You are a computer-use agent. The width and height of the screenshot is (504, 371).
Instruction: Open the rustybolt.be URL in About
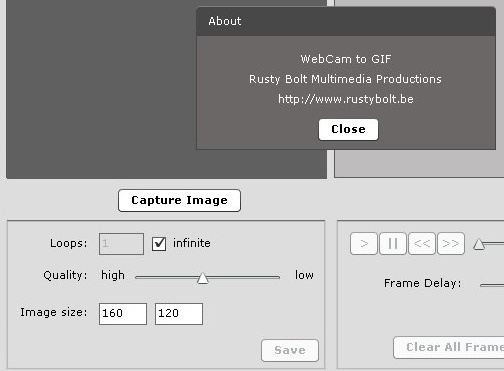(346, 99)
